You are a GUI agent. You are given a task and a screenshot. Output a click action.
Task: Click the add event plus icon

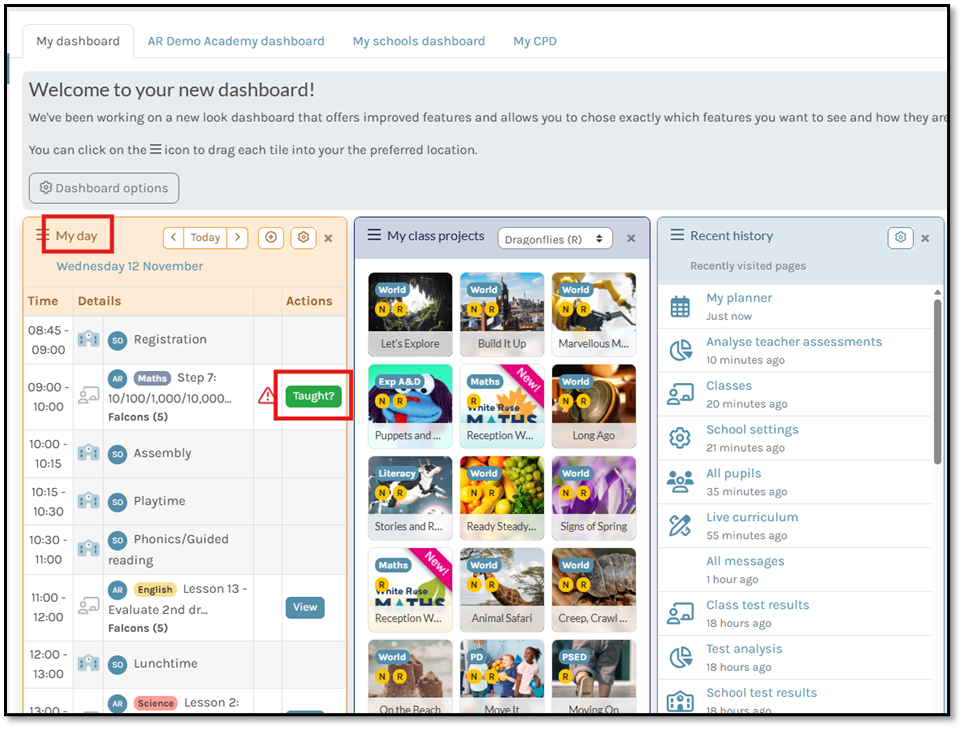(270, 237)
